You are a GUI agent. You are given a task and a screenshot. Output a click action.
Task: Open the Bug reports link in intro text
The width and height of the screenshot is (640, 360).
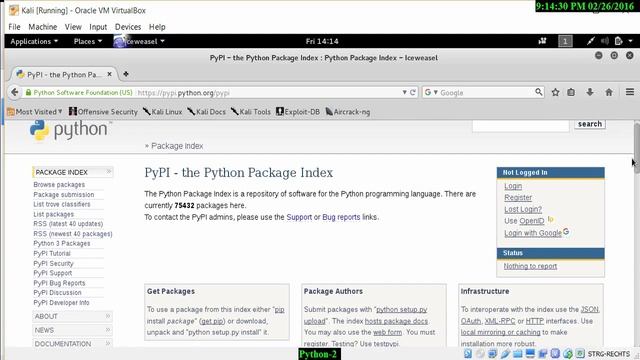tap(341, 217)
